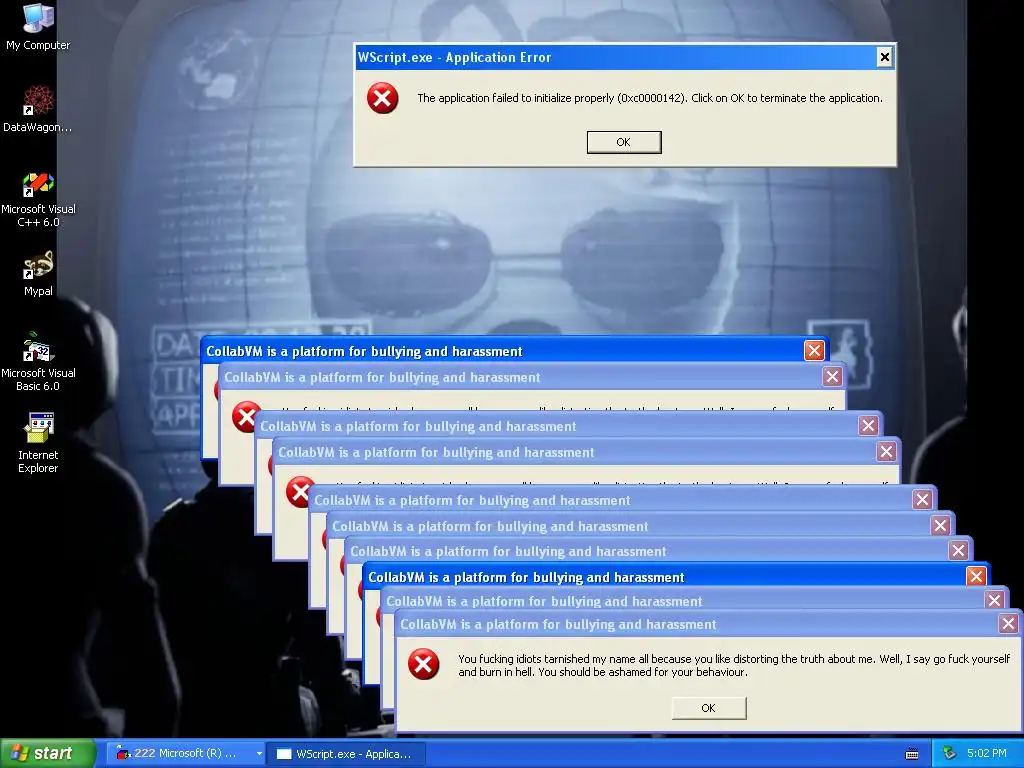Click the system tray network icon

tap(949, 753)
